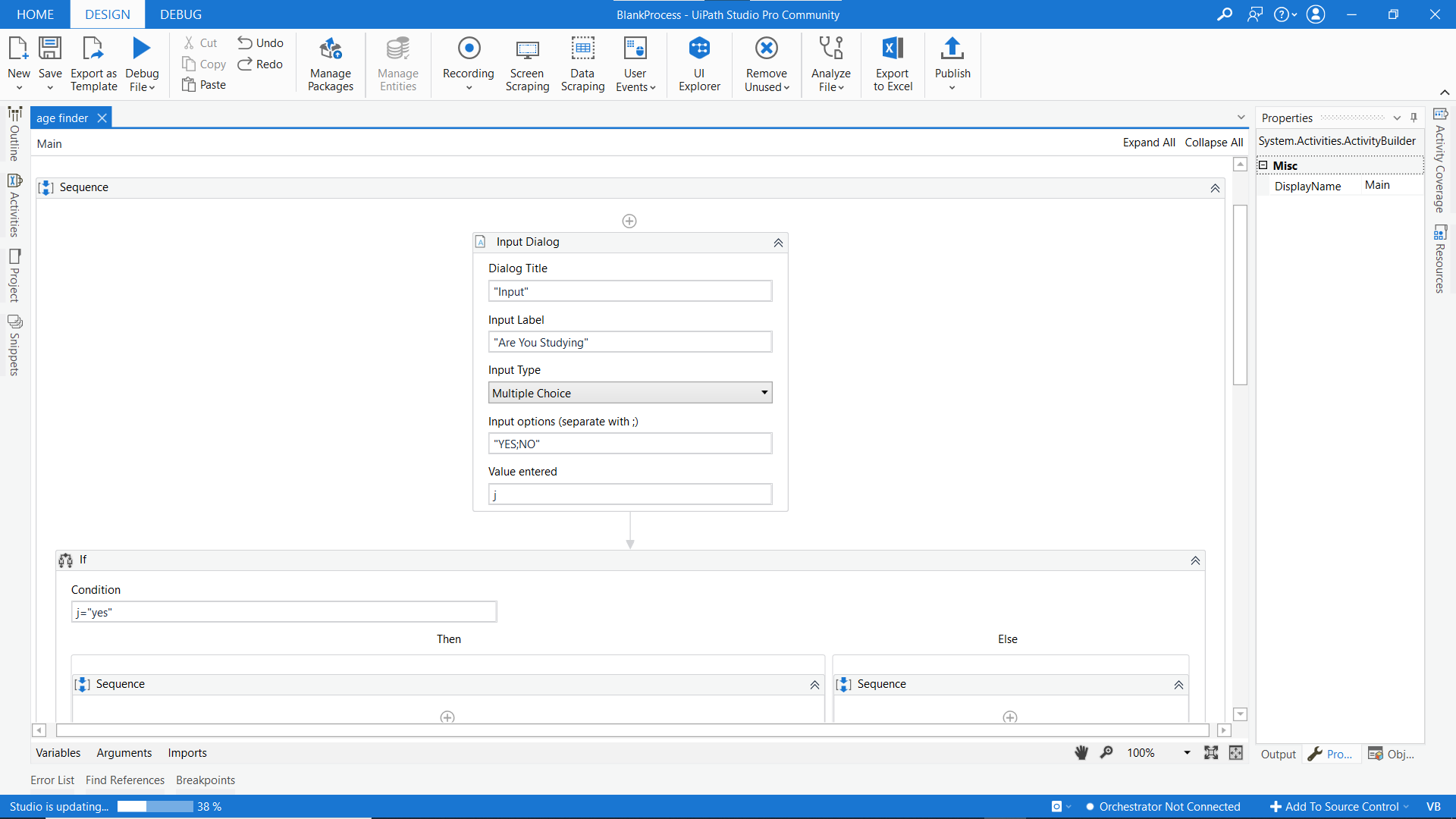Screen dimensions: 1456x819
Task: Open the Recording dropdown
Action: [x=468, y=87]
